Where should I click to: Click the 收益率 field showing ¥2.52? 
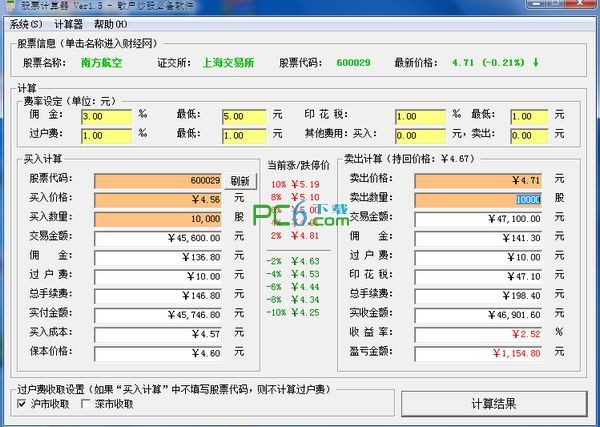pyautogui.click(x=478, y=334)
